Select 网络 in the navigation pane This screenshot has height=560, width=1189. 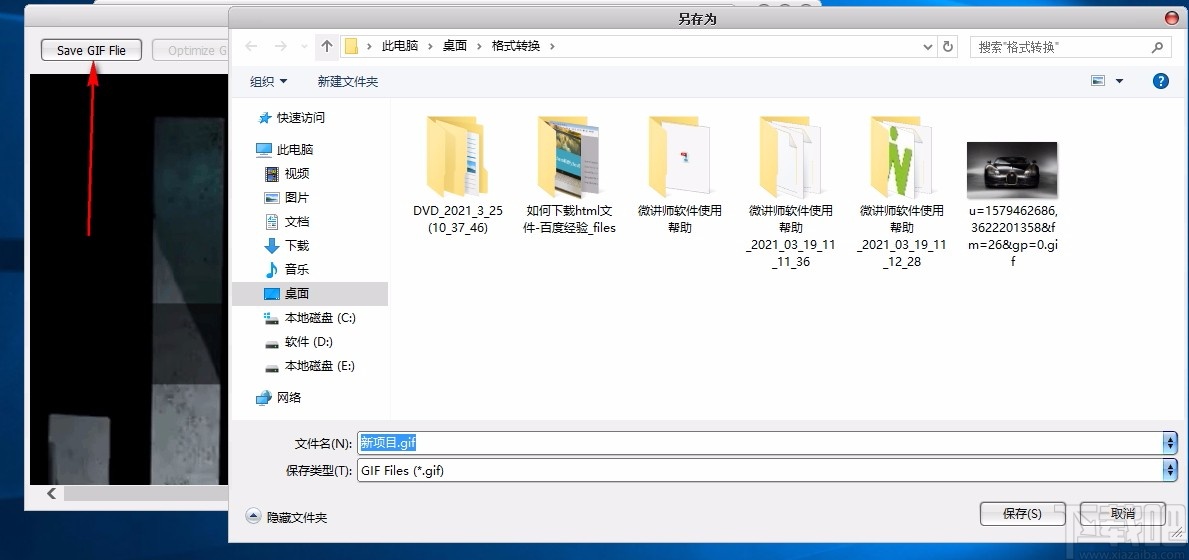click(278, 397)
